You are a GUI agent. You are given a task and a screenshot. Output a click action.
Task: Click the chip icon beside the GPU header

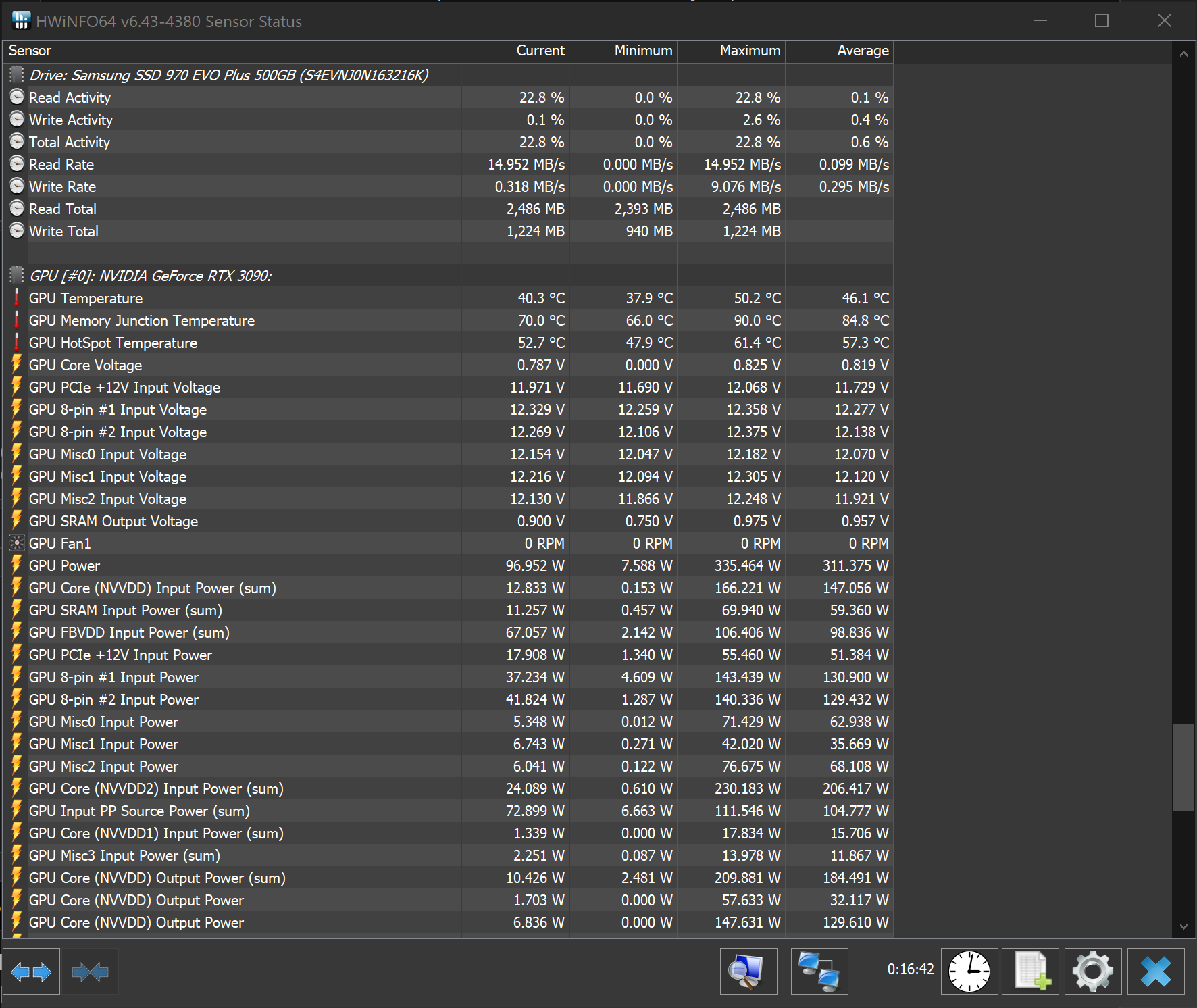(16, 275)
